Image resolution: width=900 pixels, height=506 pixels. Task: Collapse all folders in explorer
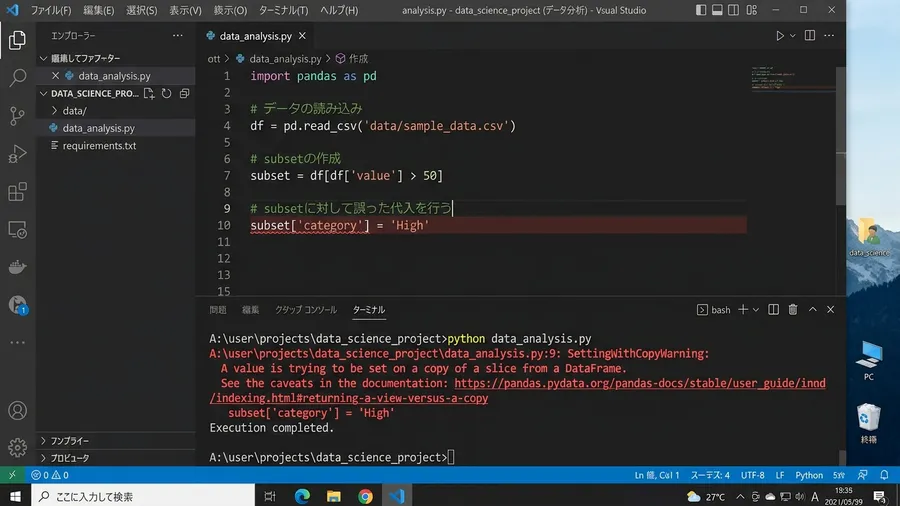pos(184,94)
